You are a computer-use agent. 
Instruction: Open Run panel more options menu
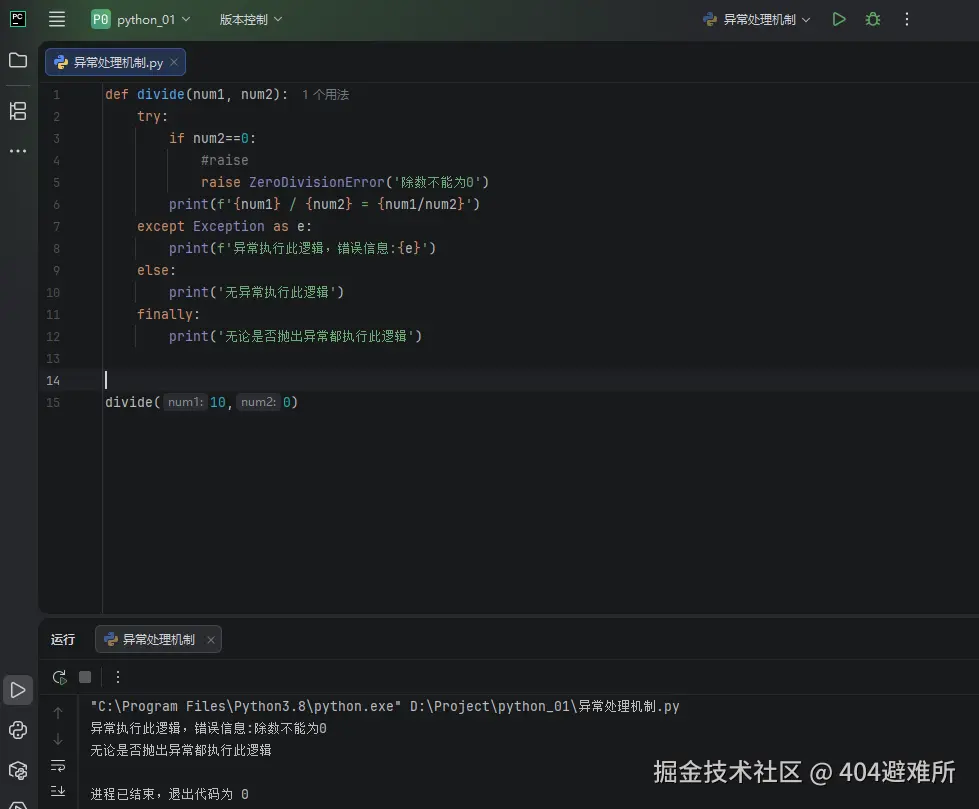(118, 677)
